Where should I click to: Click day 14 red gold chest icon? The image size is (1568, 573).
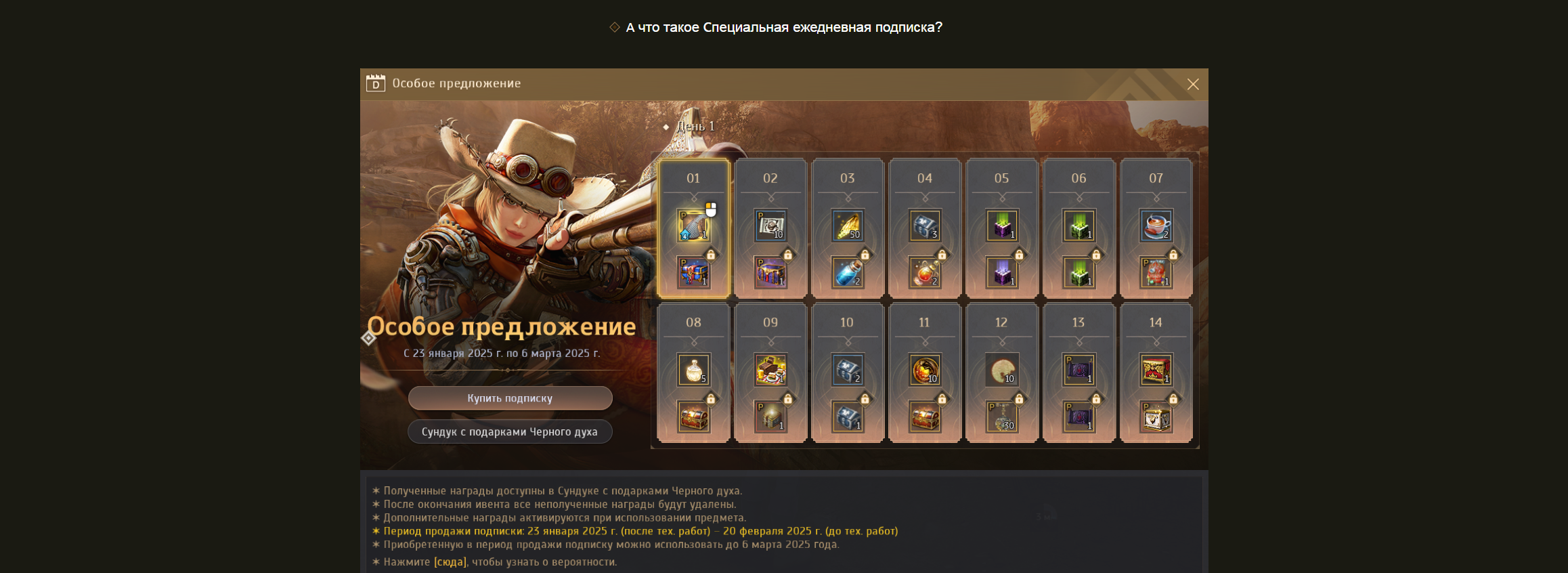1156,370
